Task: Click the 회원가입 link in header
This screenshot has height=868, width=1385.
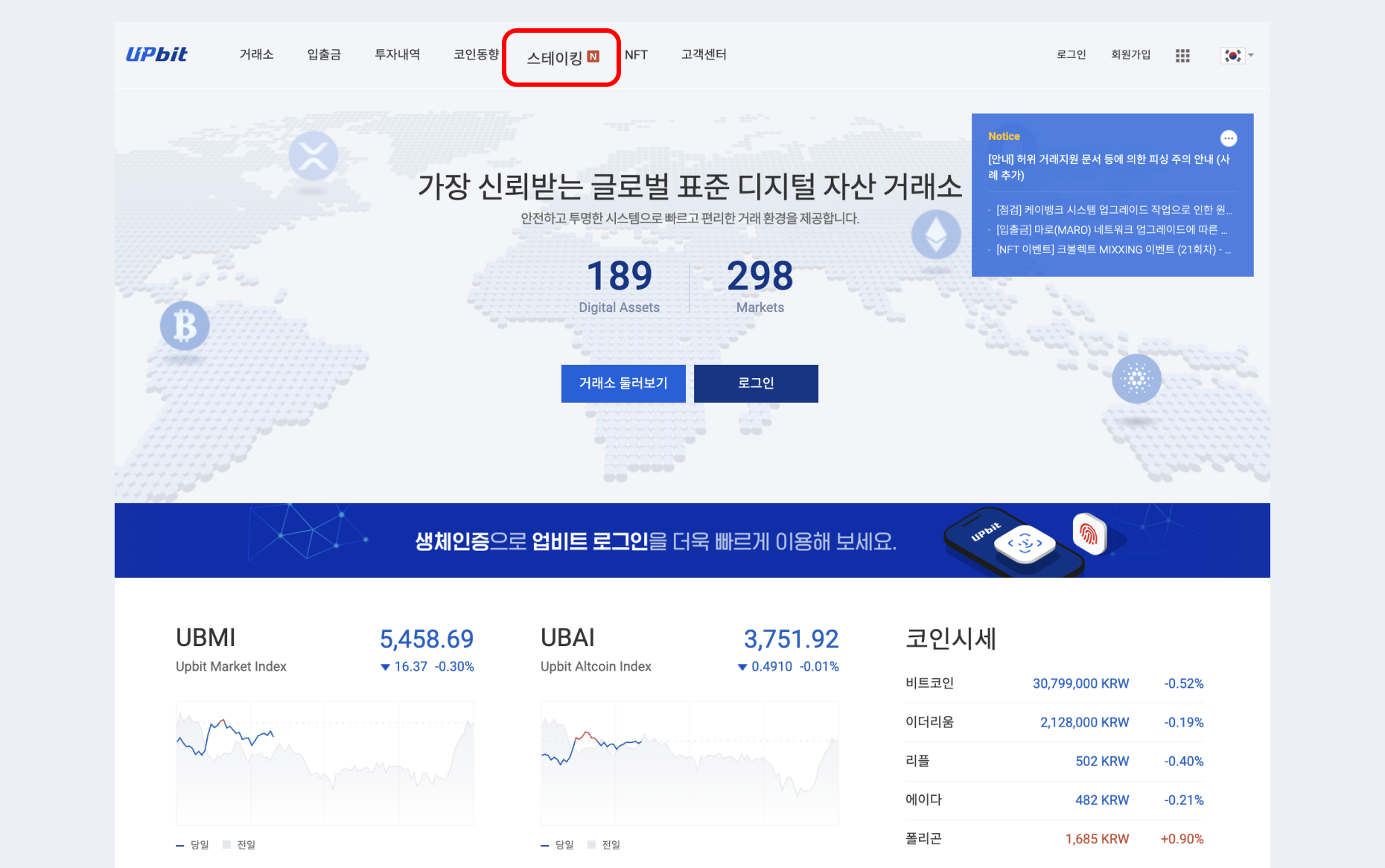Action: click(1130, 54)
